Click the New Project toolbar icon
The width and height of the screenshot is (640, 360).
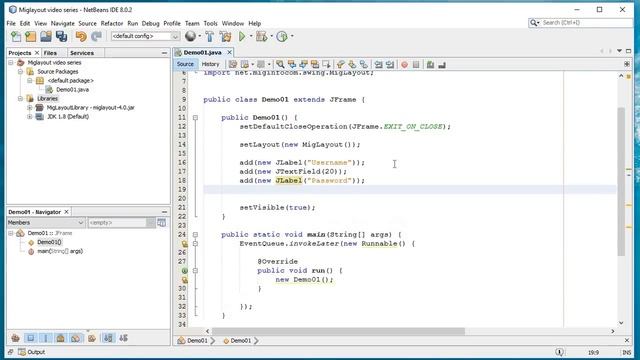pos(31,36)
